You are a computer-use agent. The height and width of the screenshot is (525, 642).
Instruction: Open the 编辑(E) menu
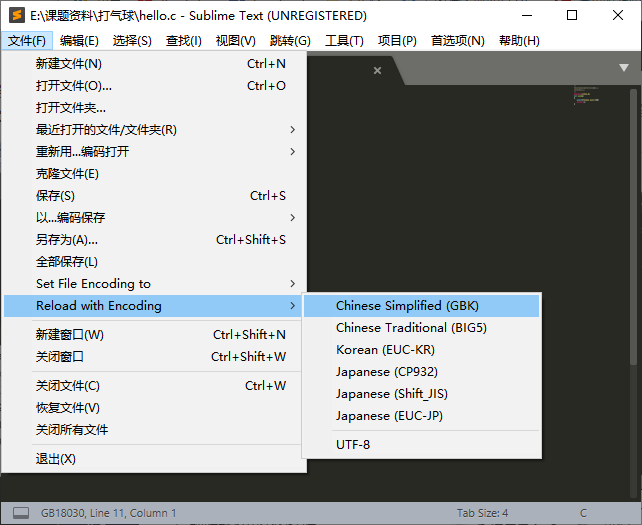[79, 41]
